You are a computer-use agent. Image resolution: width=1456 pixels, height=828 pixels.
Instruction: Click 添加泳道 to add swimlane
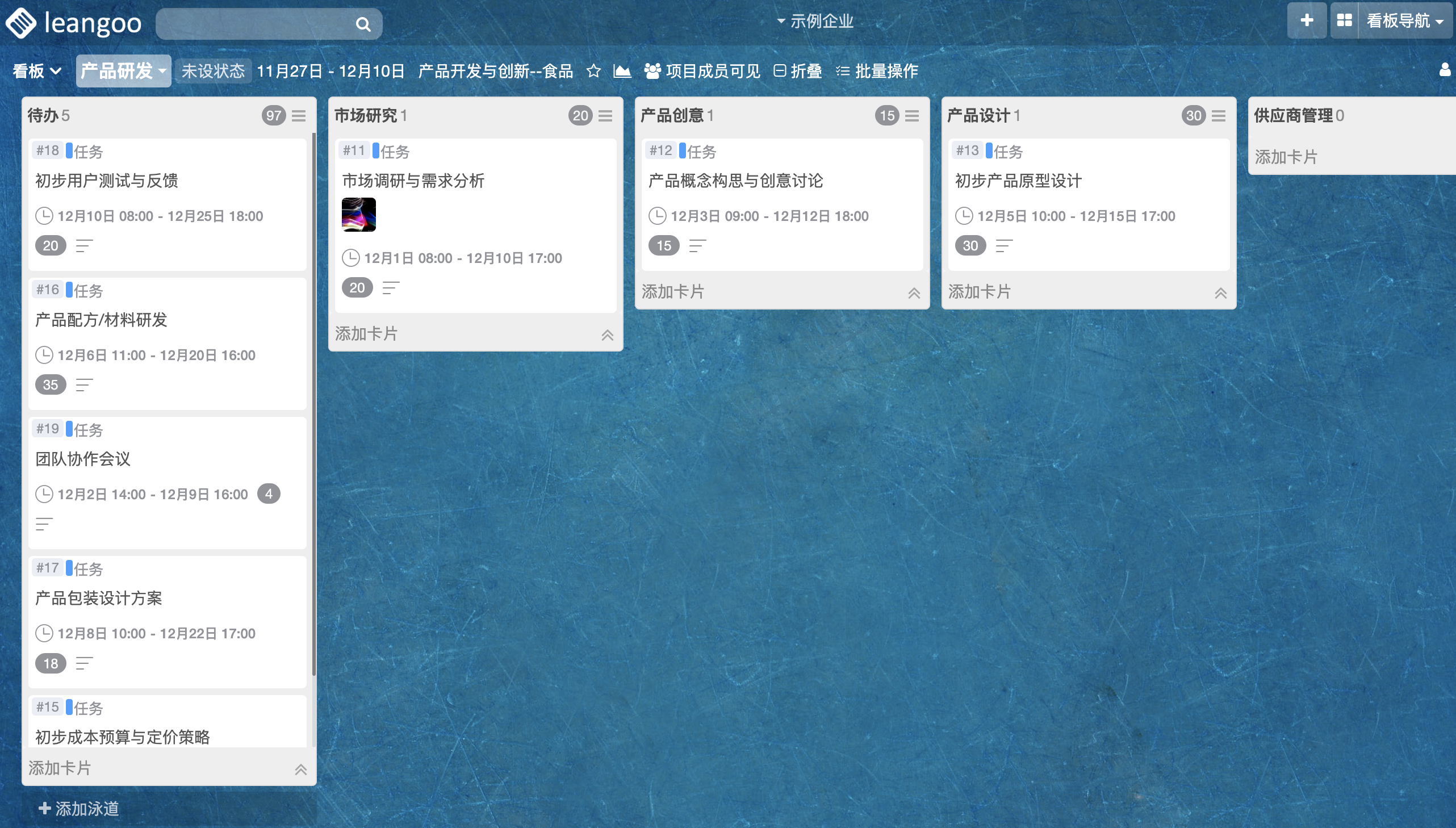[79, 808]
